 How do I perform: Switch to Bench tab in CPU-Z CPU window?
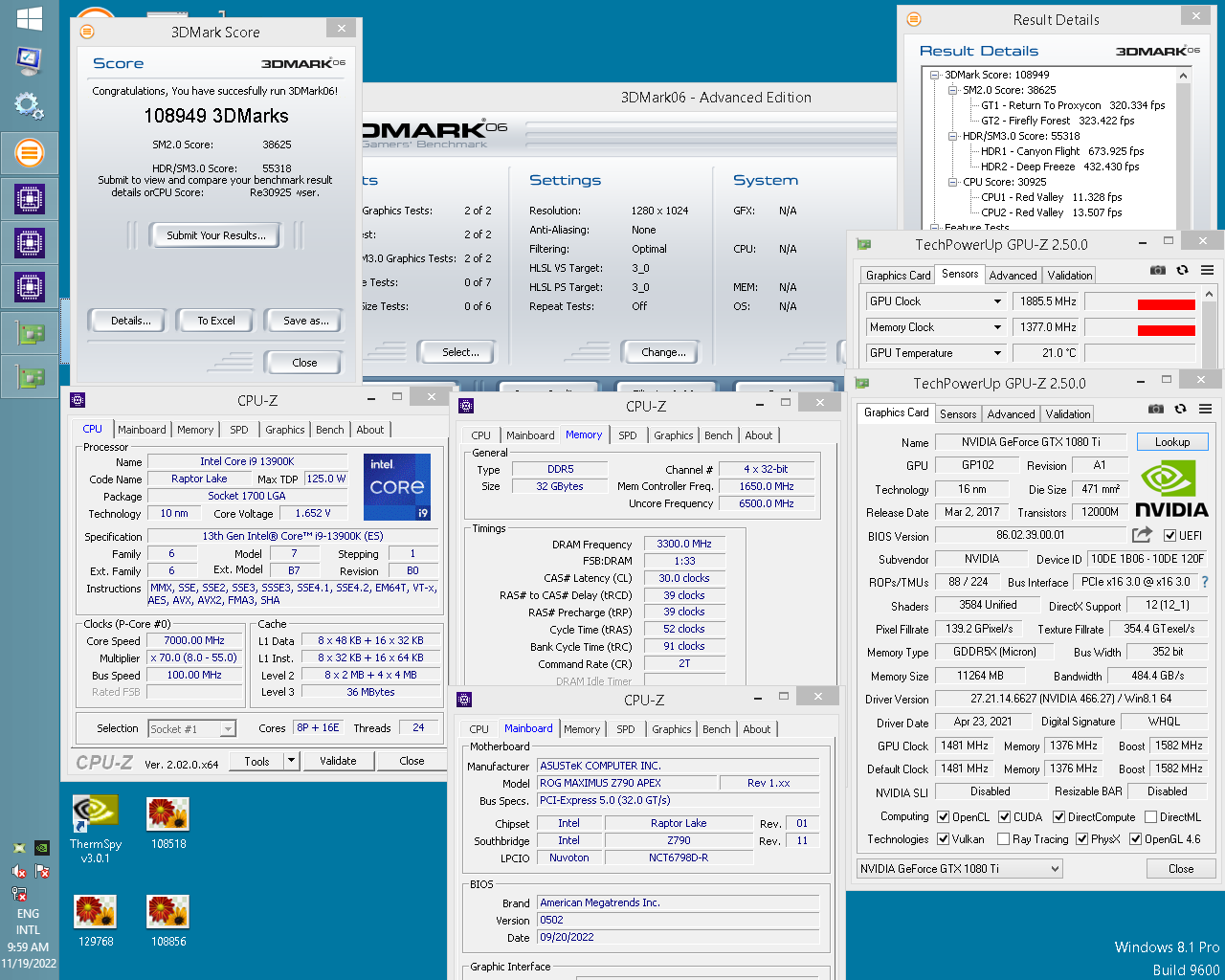click(x=329, y=430)
